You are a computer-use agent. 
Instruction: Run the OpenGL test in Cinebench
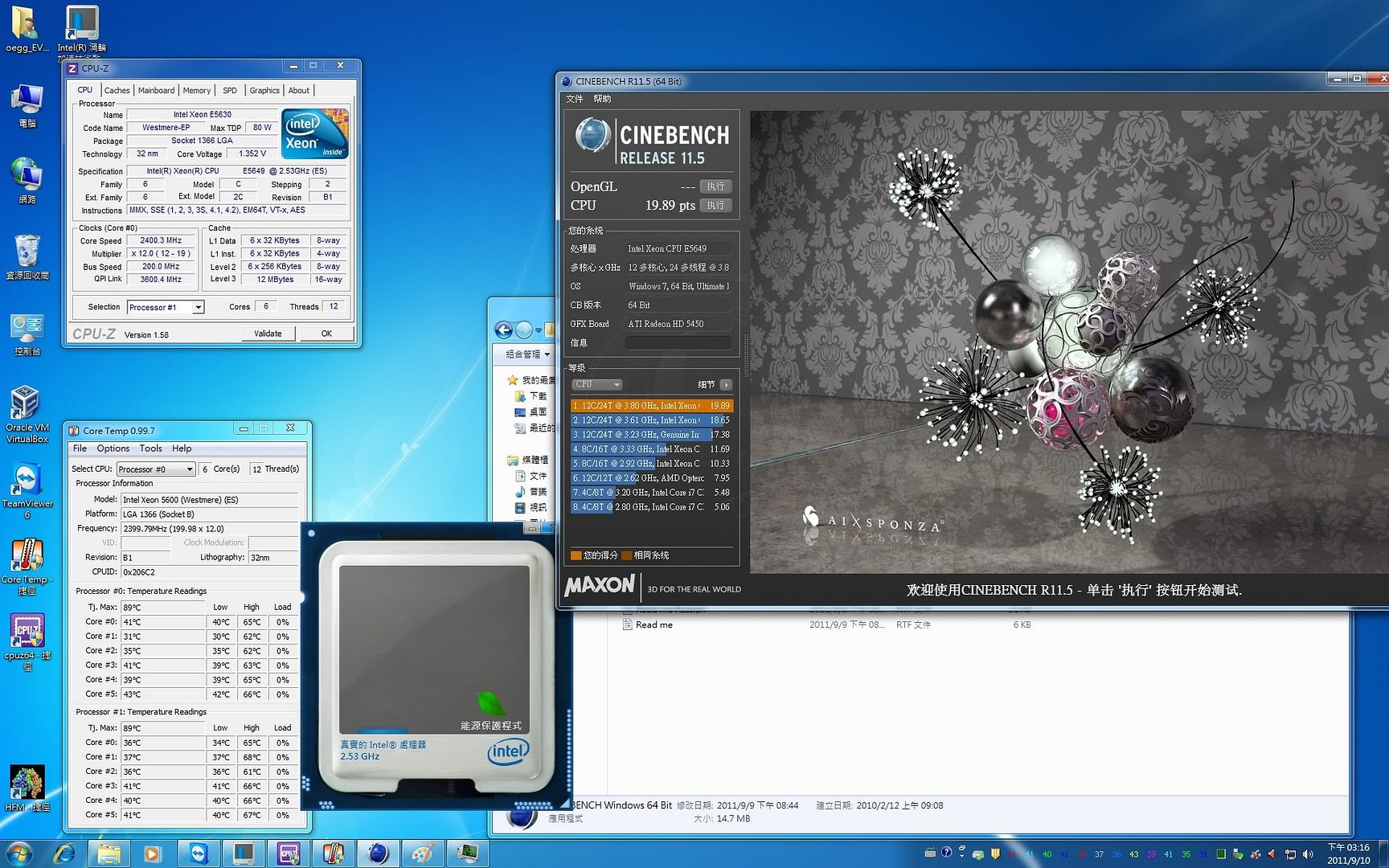(715, 186)
